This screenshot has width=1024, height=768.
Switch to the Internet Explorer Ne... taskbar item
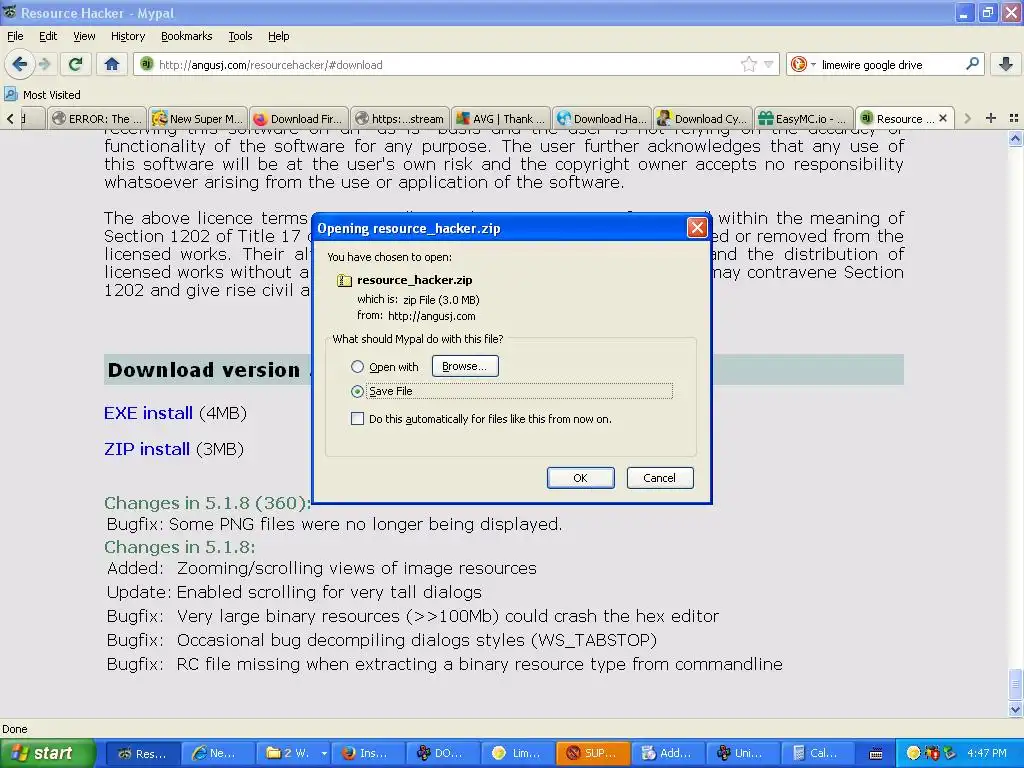coord(216,753)
